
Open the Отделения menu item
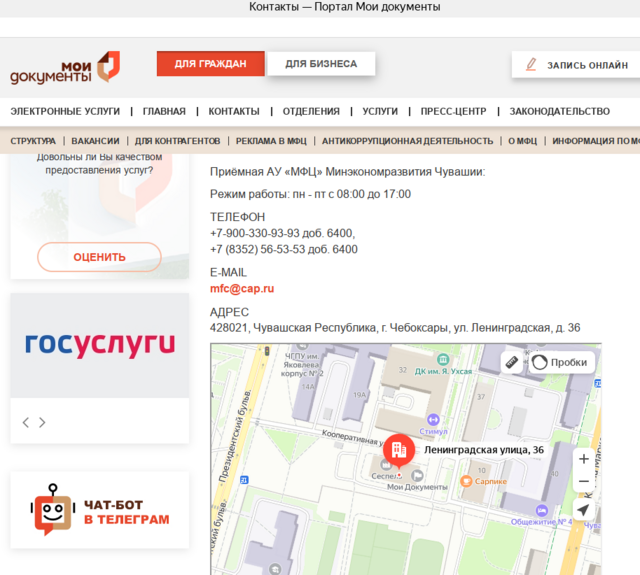pyautogui.click(x=311, y=111)
